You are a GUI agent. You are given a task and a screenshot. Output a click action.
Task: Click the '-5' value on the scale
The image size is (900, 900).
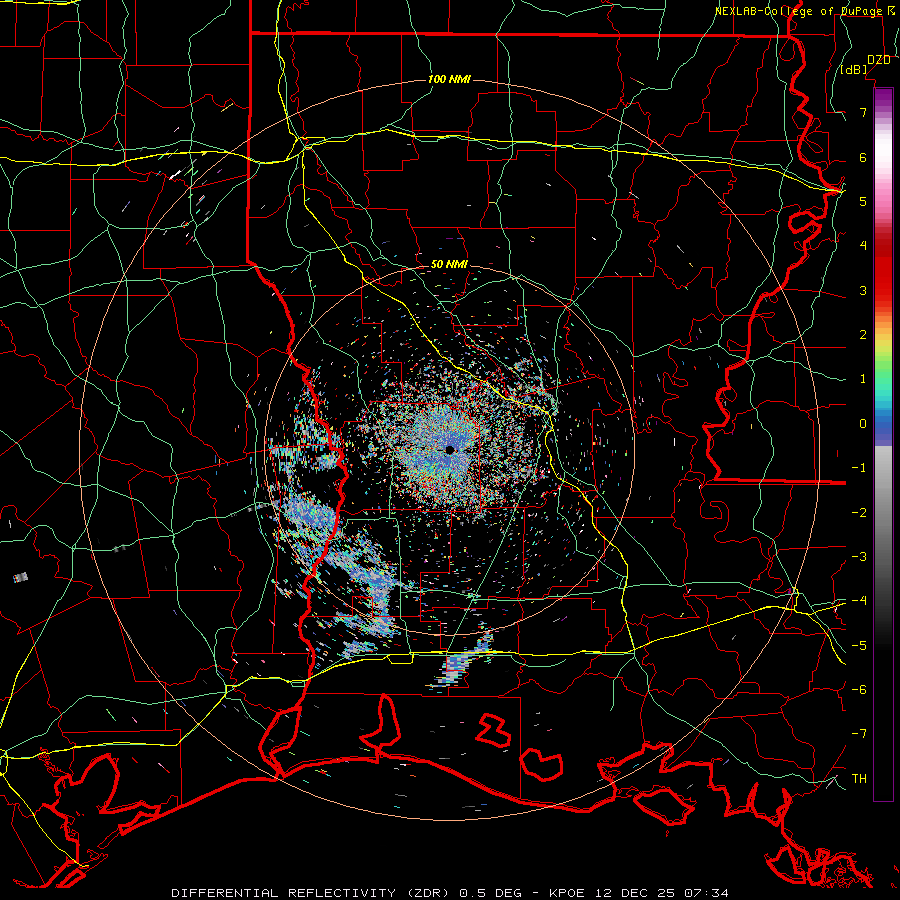(x=859, y=646)
